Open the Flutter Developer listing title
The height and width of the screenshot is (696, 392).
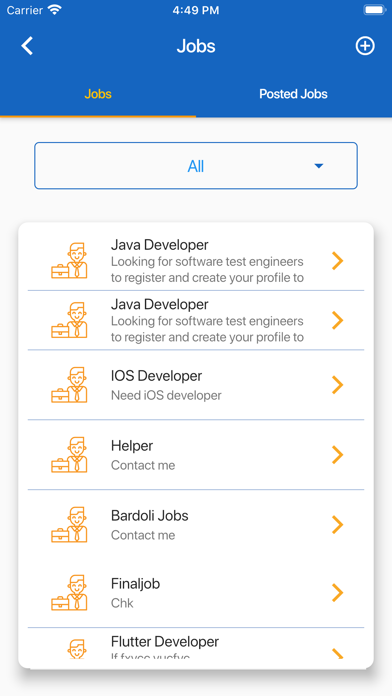click(165, 642)
